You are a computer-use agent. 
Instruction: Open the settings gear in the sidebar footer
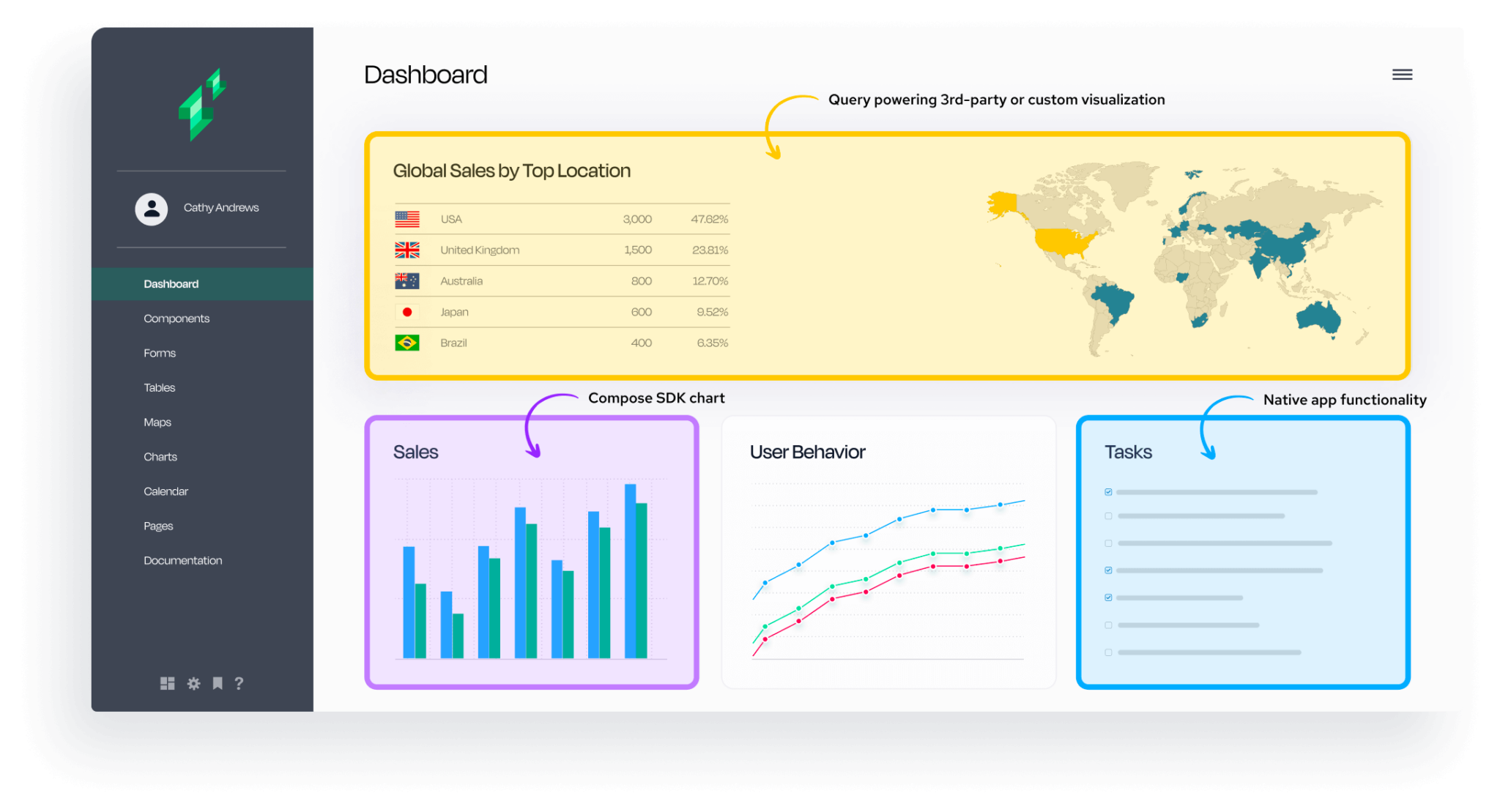tap(193, 683)
